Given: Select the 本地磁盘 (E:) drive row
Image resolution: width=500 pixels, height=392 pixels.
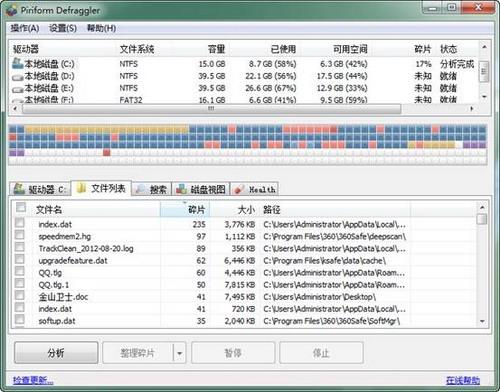Looking at the screenshot, I should pyautogui.click(x=244, y=88).
